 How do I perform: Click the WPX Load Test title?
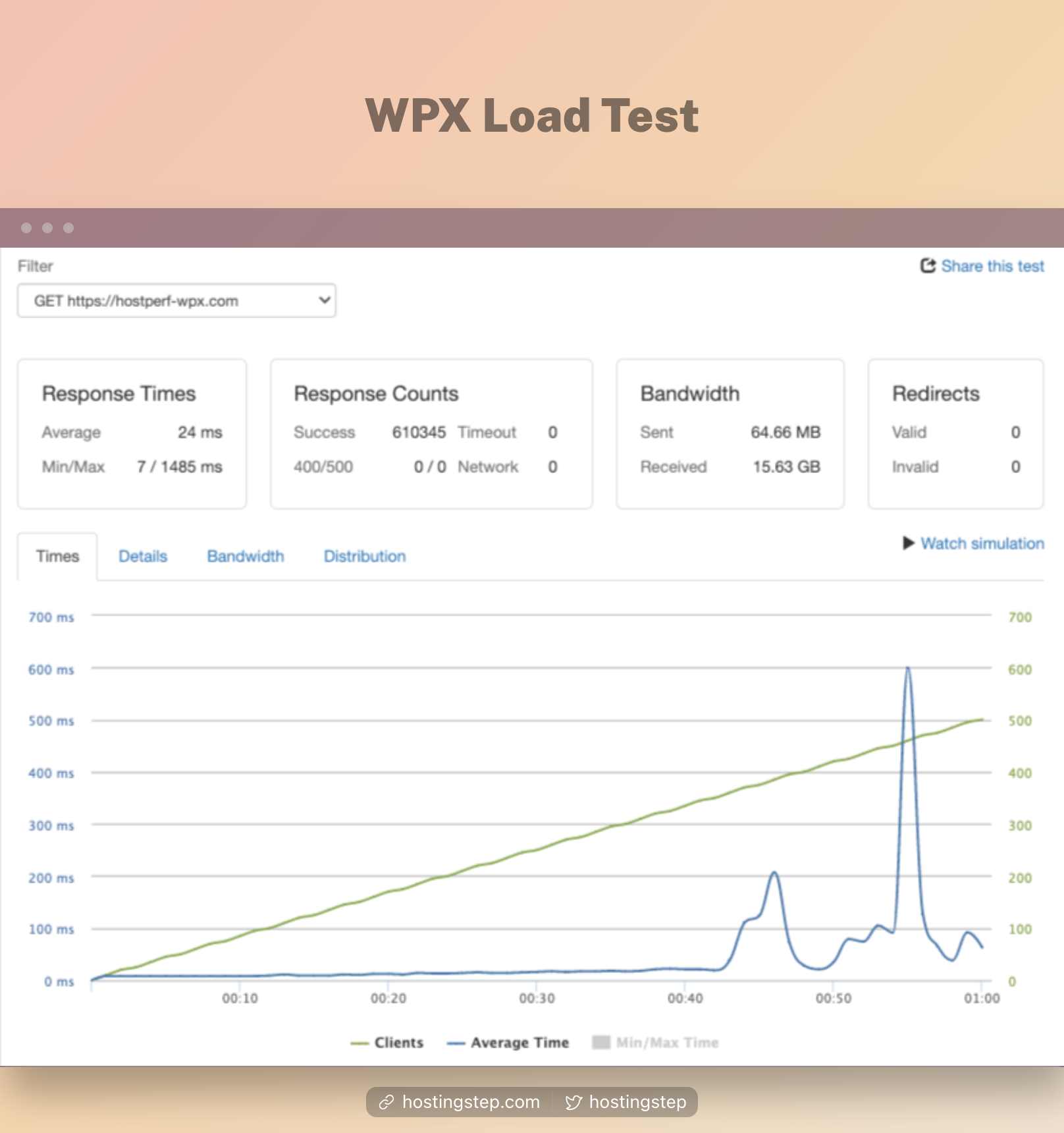(532, 115)
